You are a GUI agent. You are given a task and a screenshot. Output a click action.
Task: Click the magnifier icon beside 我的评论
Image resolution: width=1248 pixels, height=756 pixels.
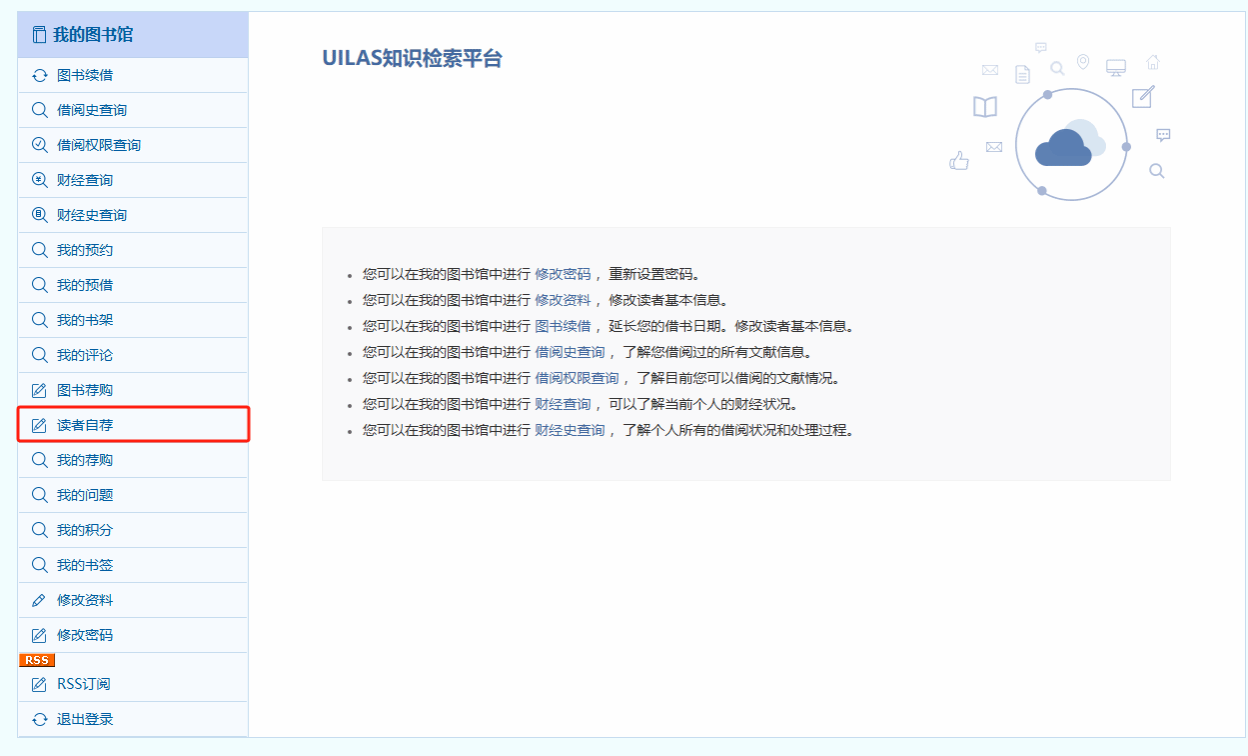40,355
